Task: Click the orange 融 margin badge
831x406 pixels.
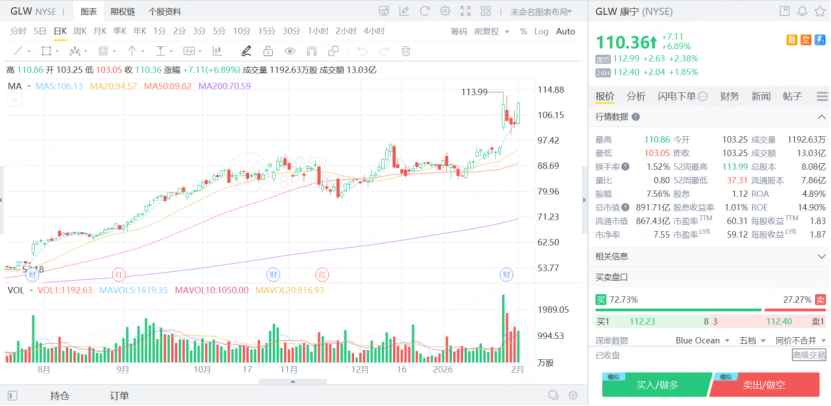Action: (792, 40)
